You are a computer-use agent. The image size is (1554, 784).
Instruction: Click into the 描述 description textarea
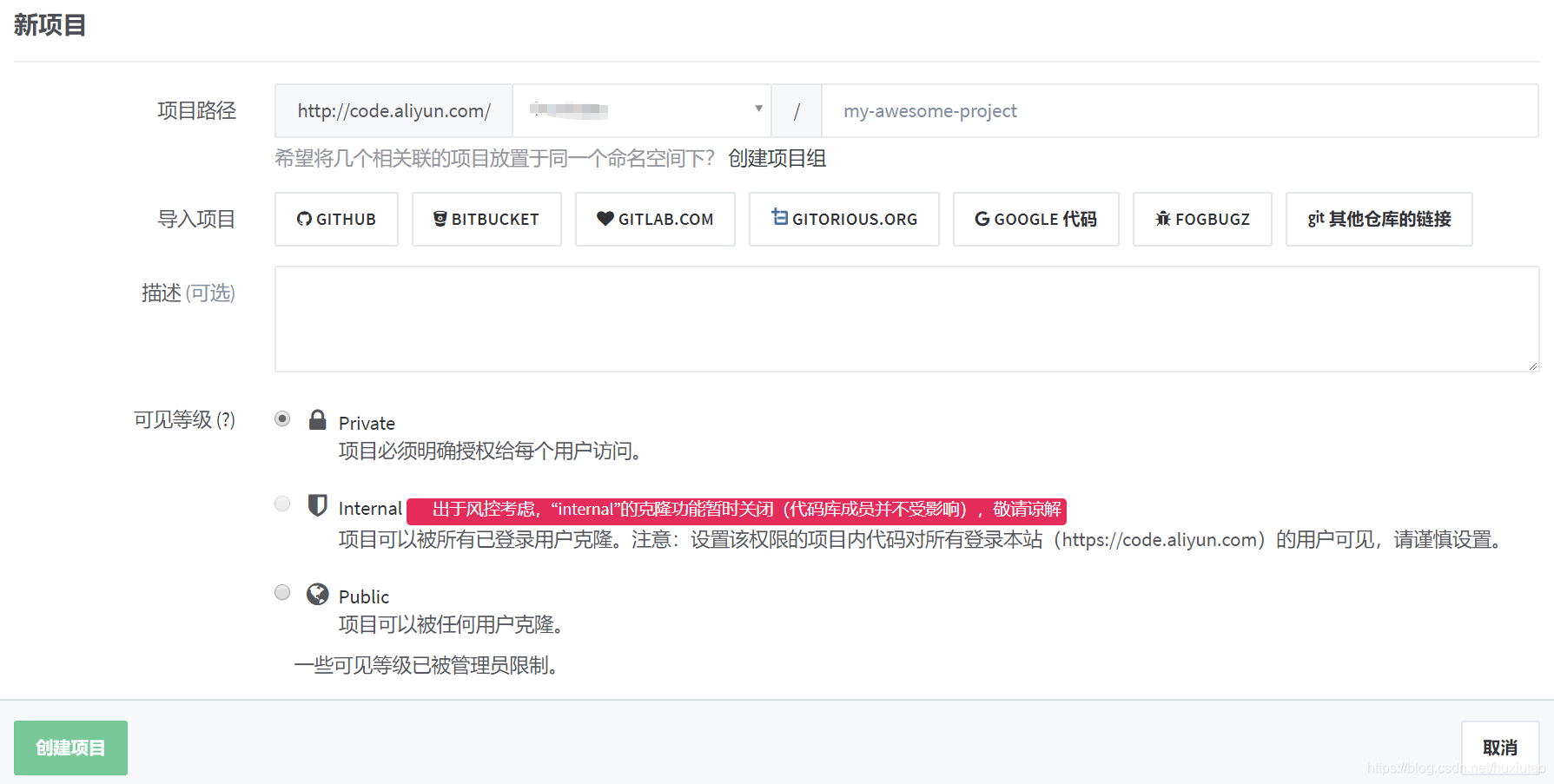[x=907, y=320]
